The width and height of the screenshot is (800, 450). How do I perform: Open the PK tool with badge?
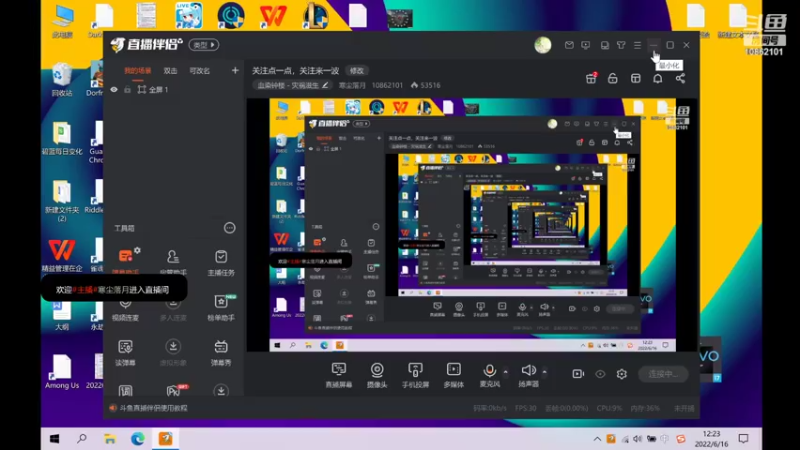tap(176, 390)
